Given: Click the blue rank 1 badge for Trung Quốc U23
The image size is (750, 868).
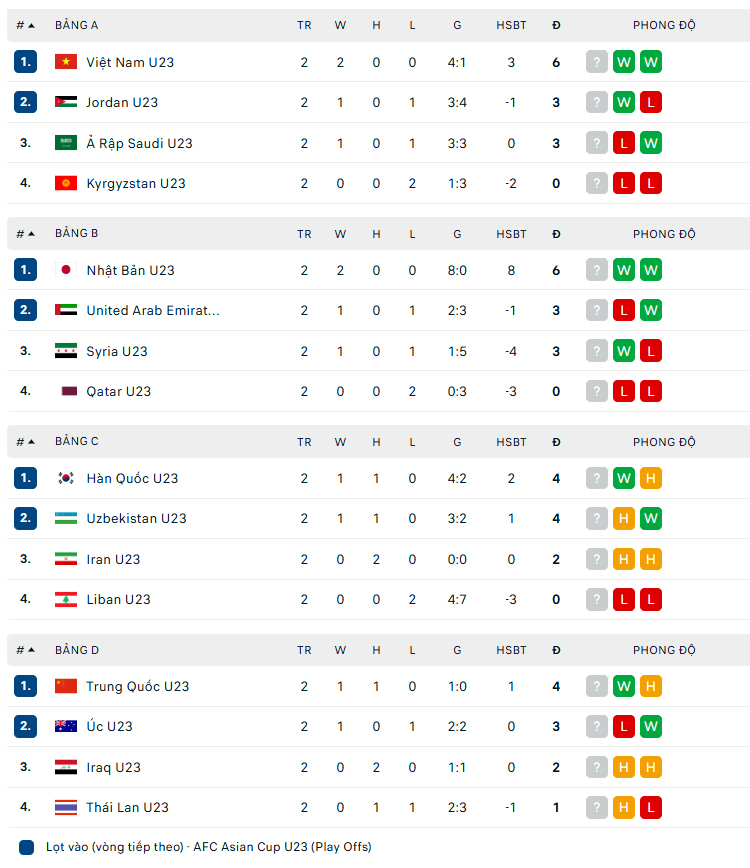Looking at the screenshot, I should click(x=26, y=686).
